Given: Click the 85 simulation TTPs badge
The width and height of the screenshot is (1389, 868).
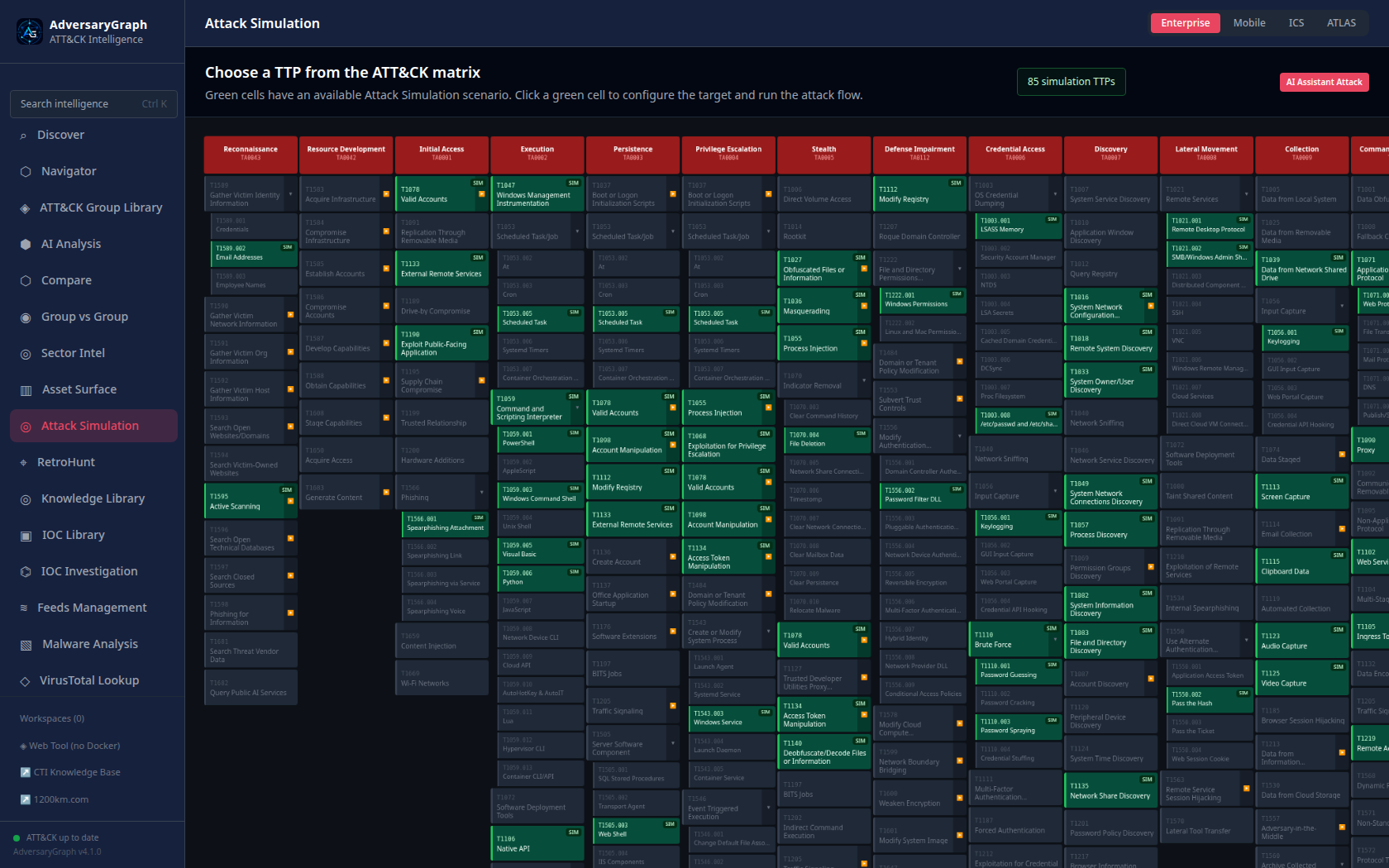Looking at the screenshot, I should (1071, 82).
